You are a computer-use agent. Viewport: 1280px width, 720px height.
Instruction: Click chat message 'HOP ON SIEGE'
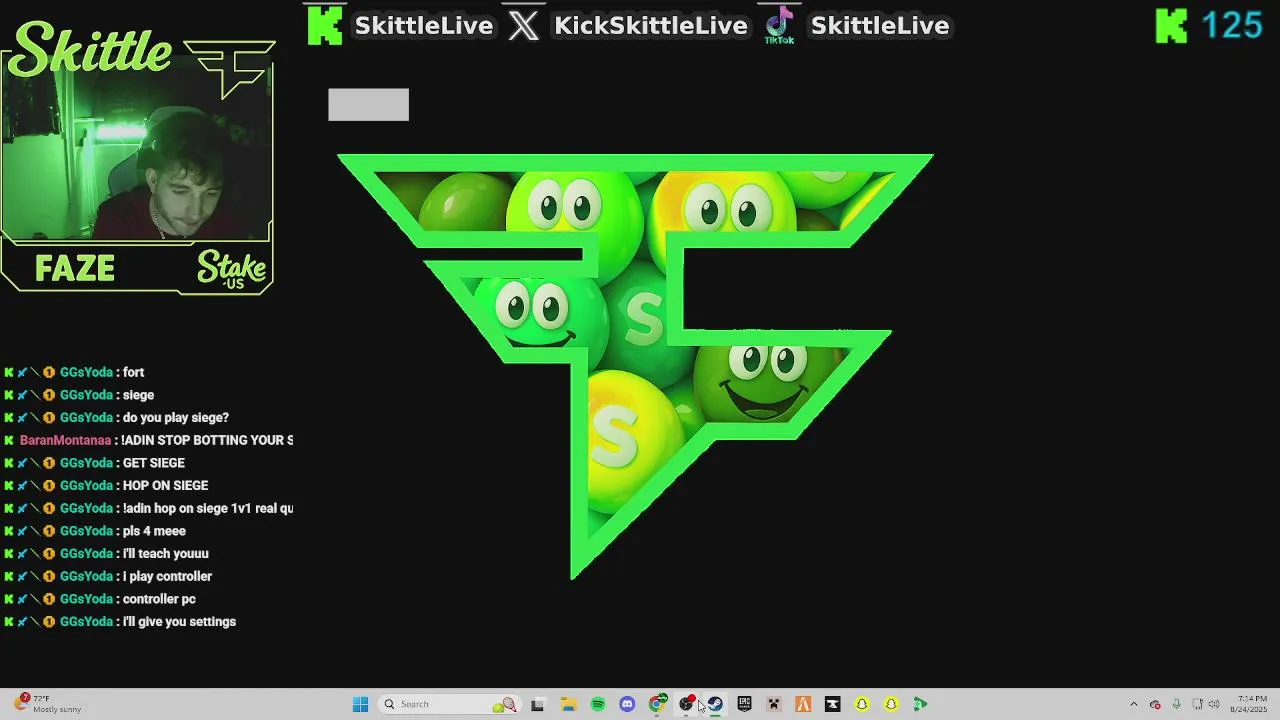pos(166,486)
